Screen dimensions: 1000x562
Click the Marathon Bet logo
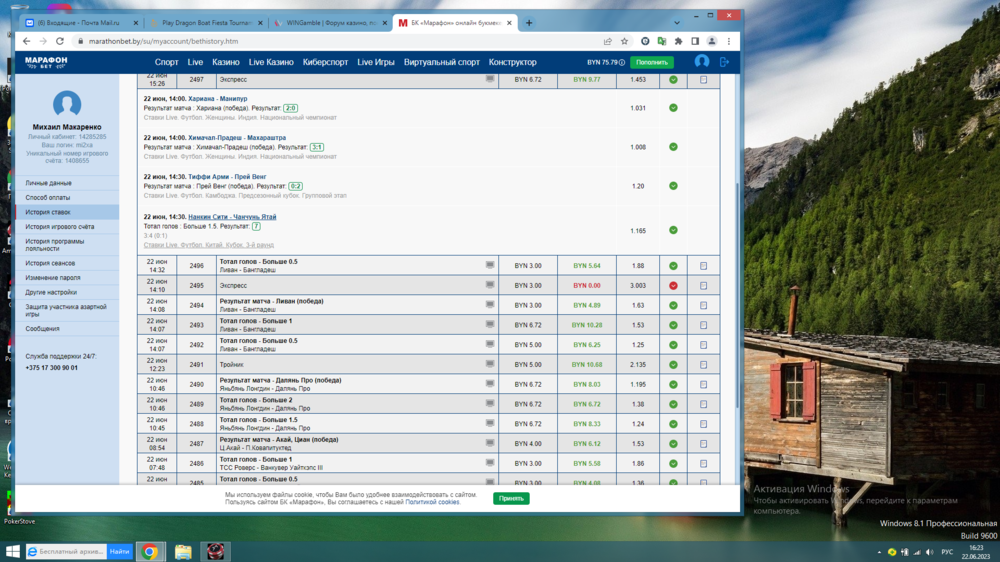coord(46,62)
